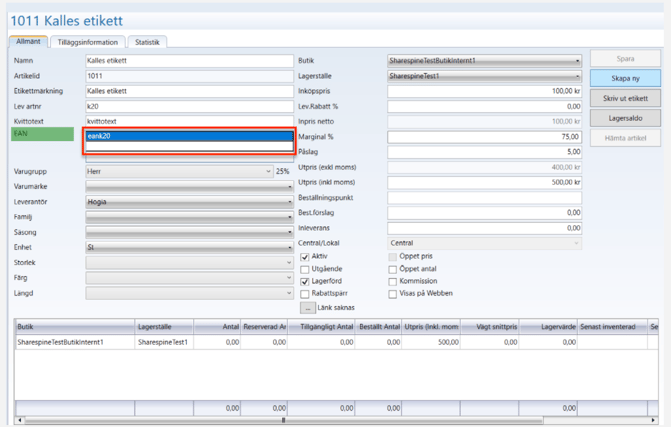Sort by the Senast inventerad column header
This screenshot has height=427, width=671.
[612, 327]
